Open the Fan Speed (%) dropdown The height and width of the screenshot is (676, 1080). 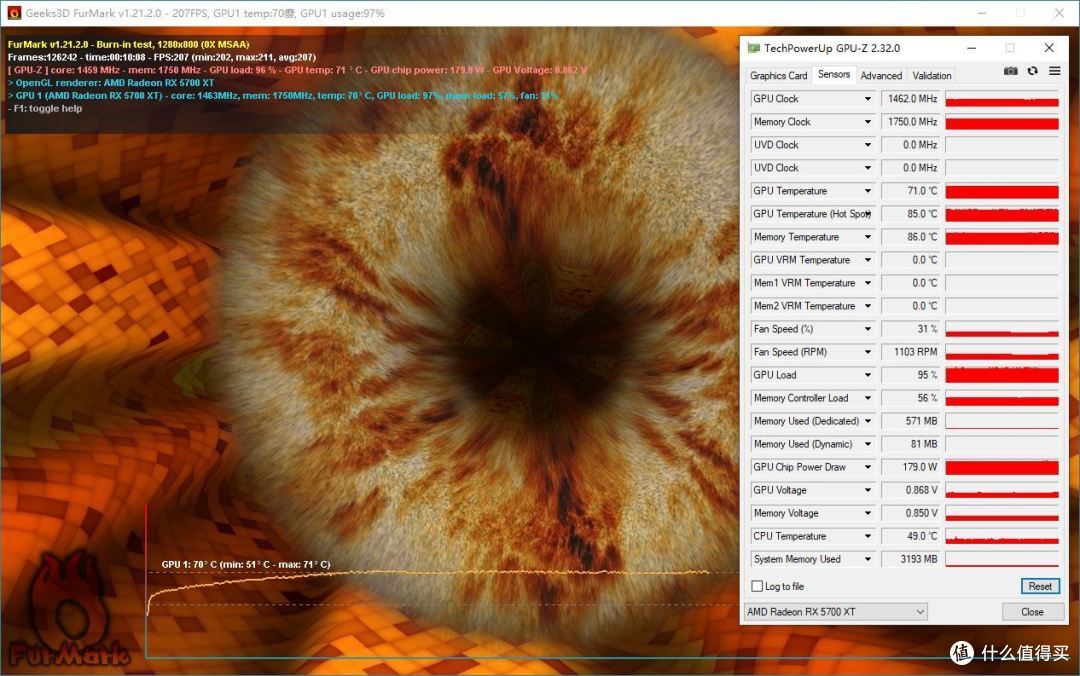pos(868,329)
